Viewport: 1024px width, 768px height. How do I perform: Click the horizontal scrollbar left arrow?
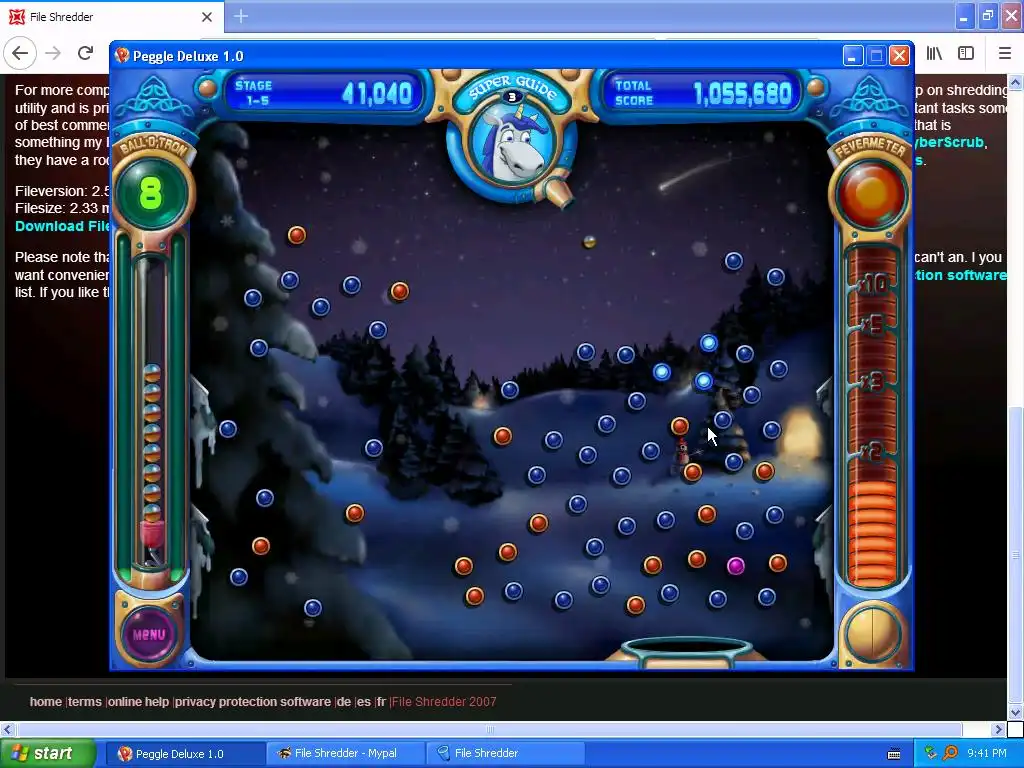point(7,729)
